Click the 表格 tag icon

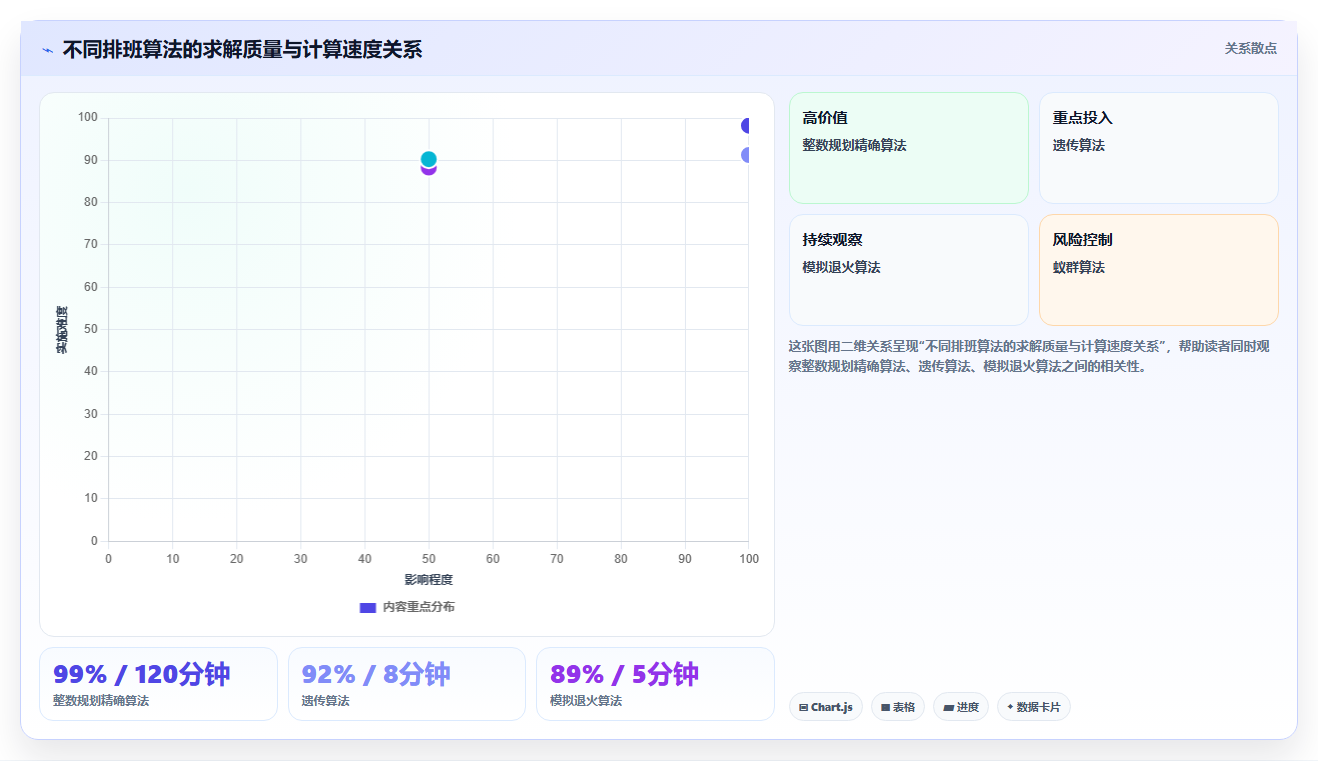(886, 707)
